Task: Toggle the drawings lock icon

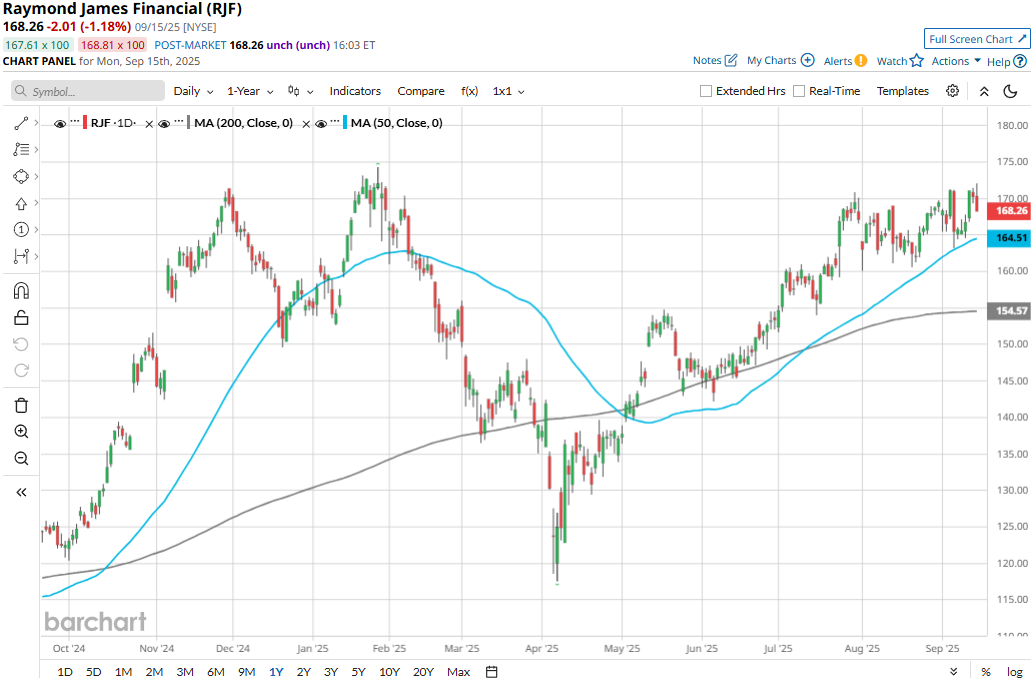Action: pyautogui.click(x=21, y=317)
